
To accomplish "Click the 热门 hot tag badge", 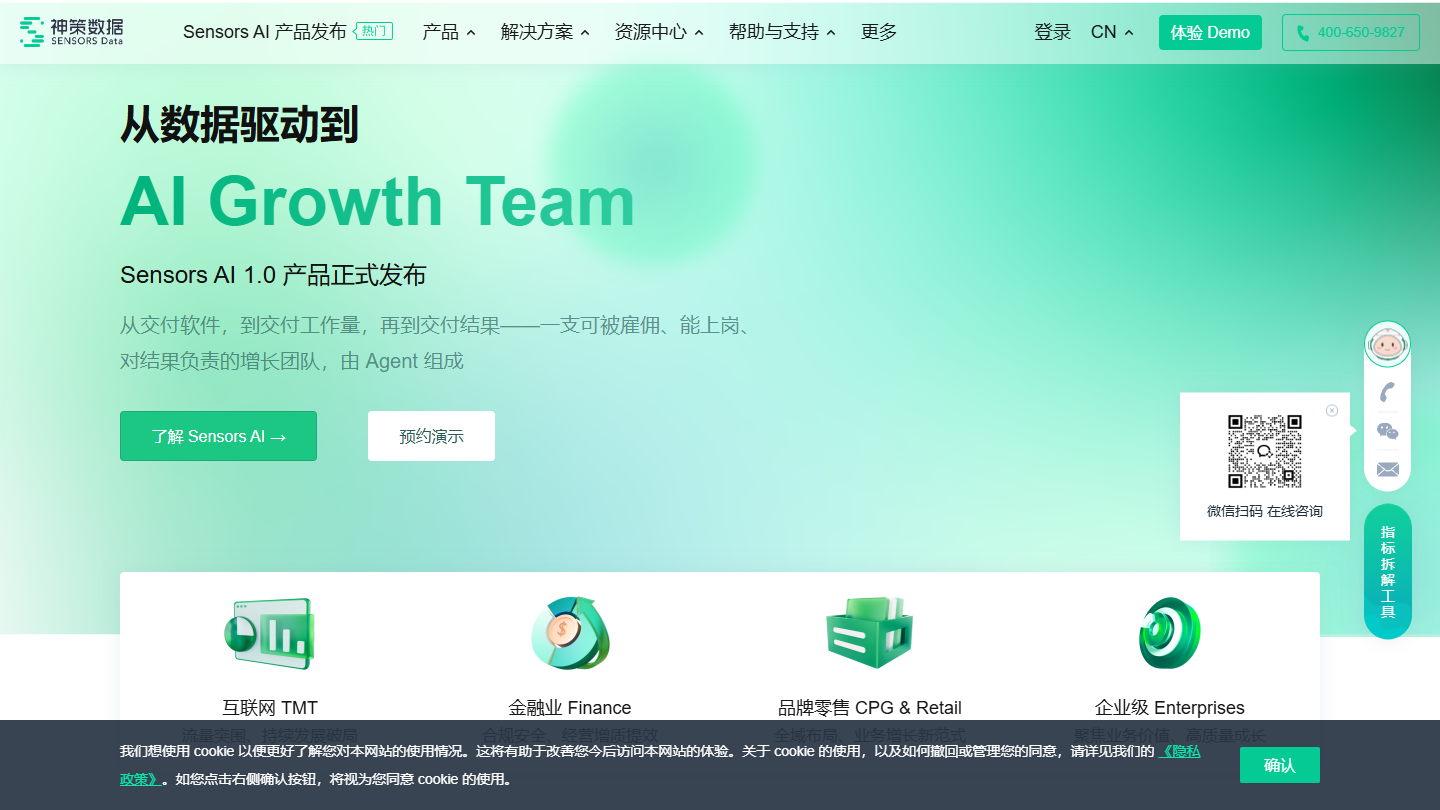I will [x=374, y=32].
